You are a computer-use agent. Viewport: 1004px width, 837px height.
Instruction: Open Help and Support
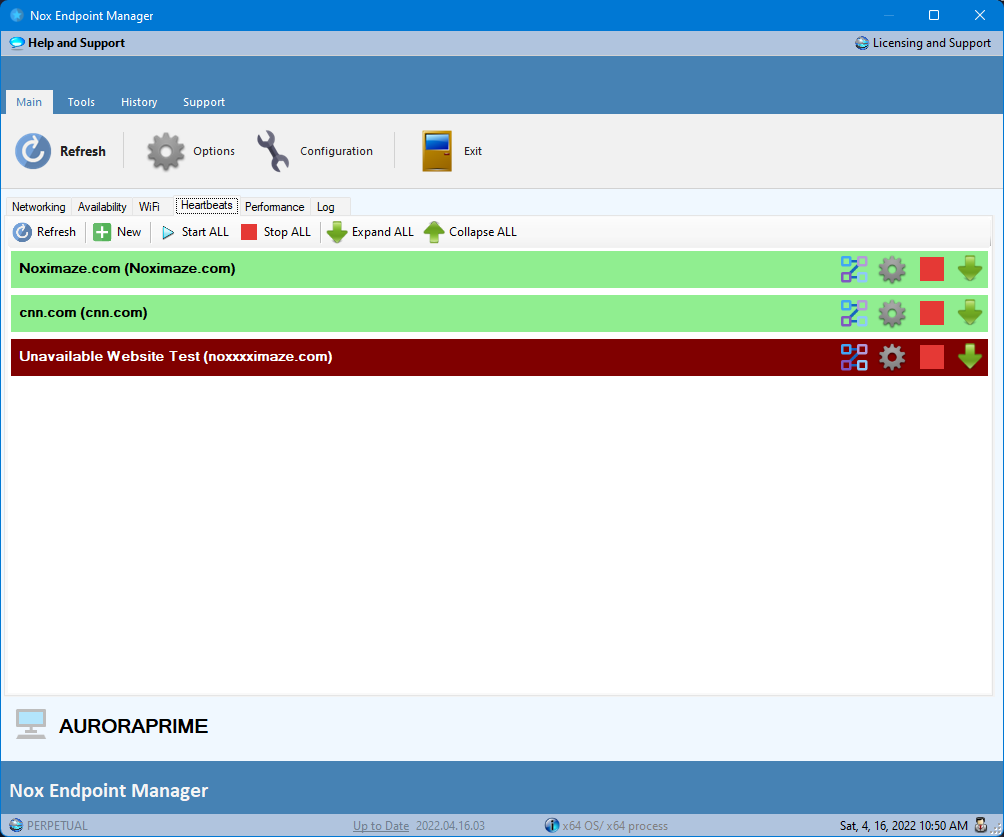[67, 43]
